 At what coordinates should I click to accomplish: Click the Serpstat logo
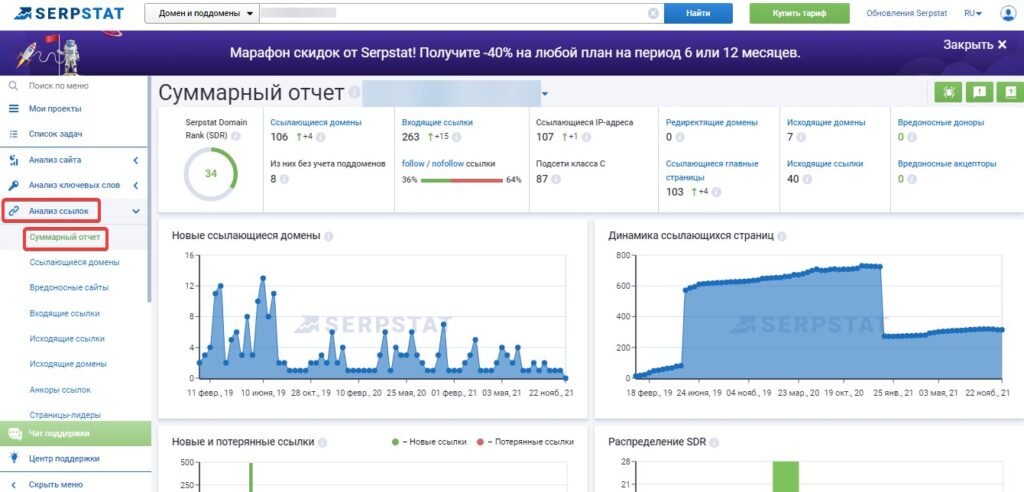click(x=69, y=13)
